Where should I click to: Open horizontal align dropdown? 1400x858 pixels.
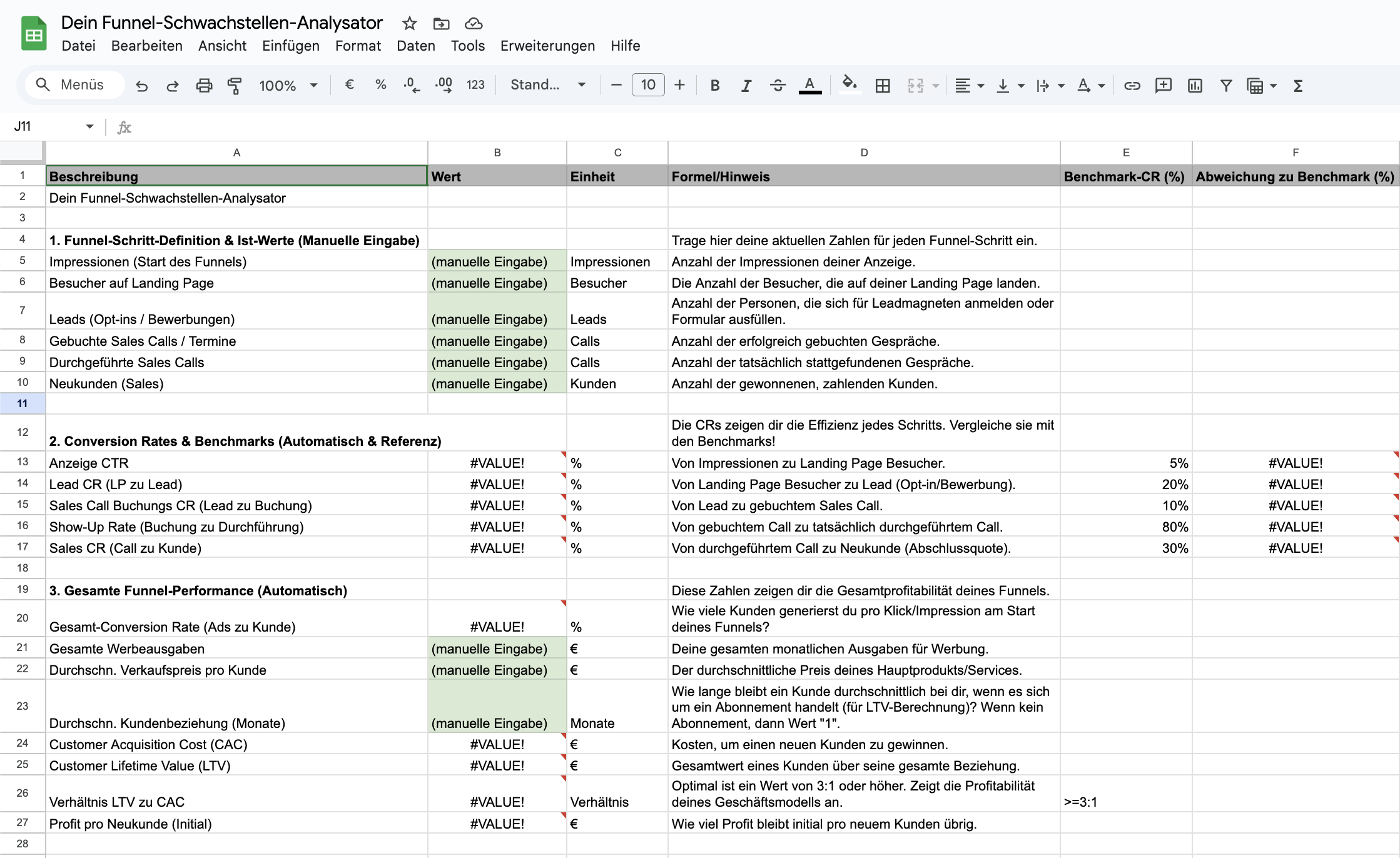(970, 86)
